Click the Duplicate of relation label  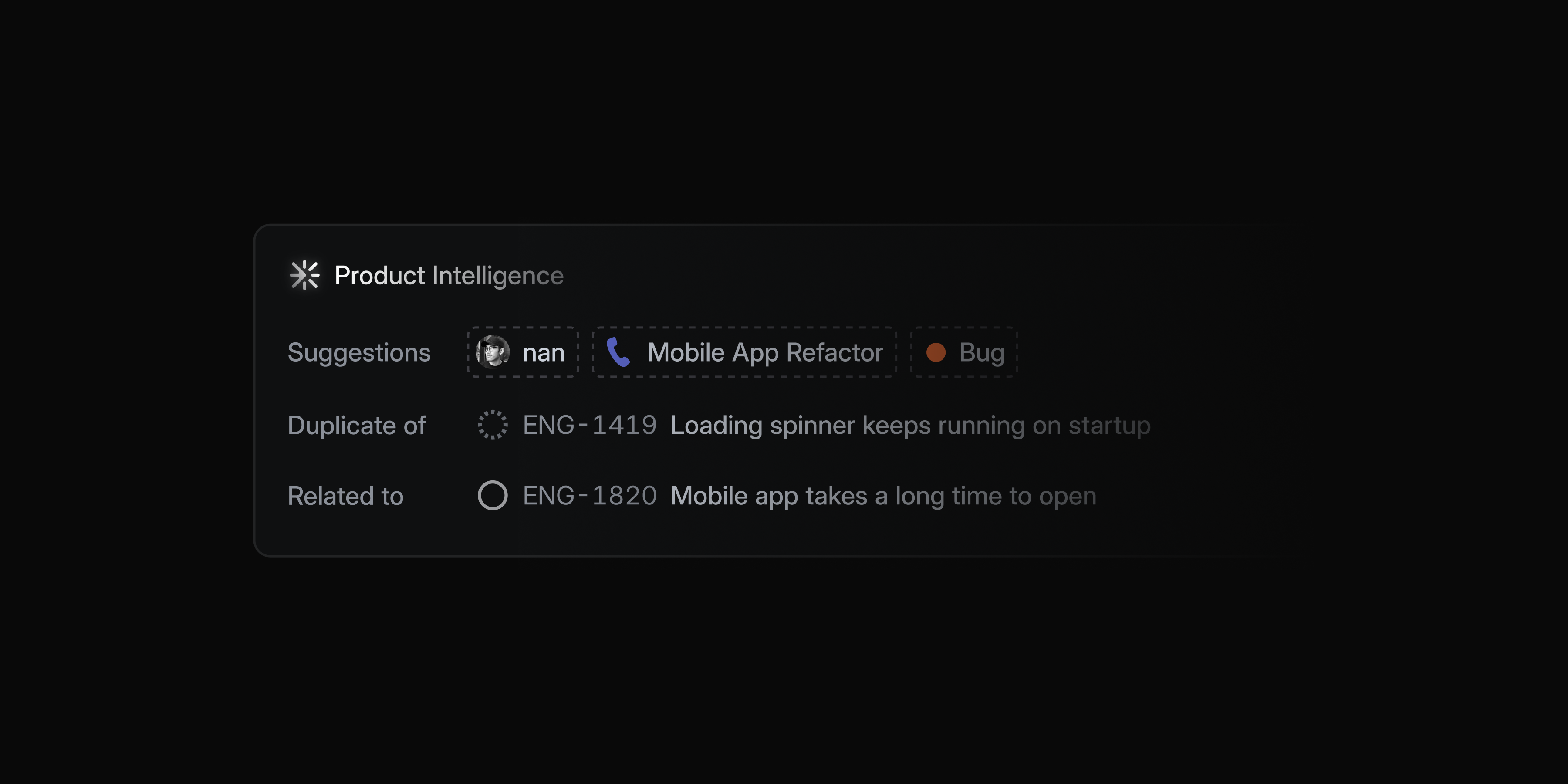357,425
